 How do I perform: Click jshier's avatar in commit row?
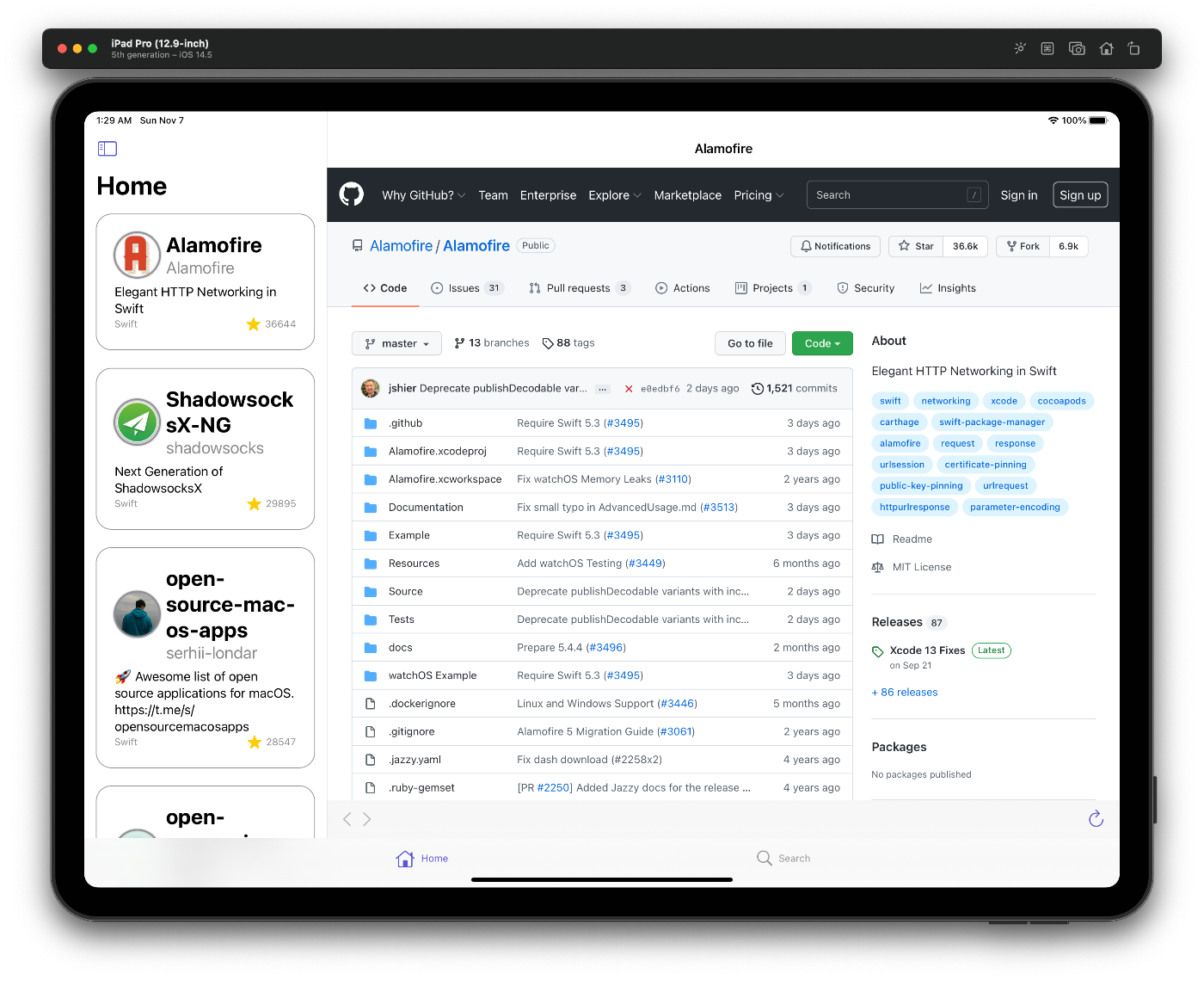[x=371, y=388]
